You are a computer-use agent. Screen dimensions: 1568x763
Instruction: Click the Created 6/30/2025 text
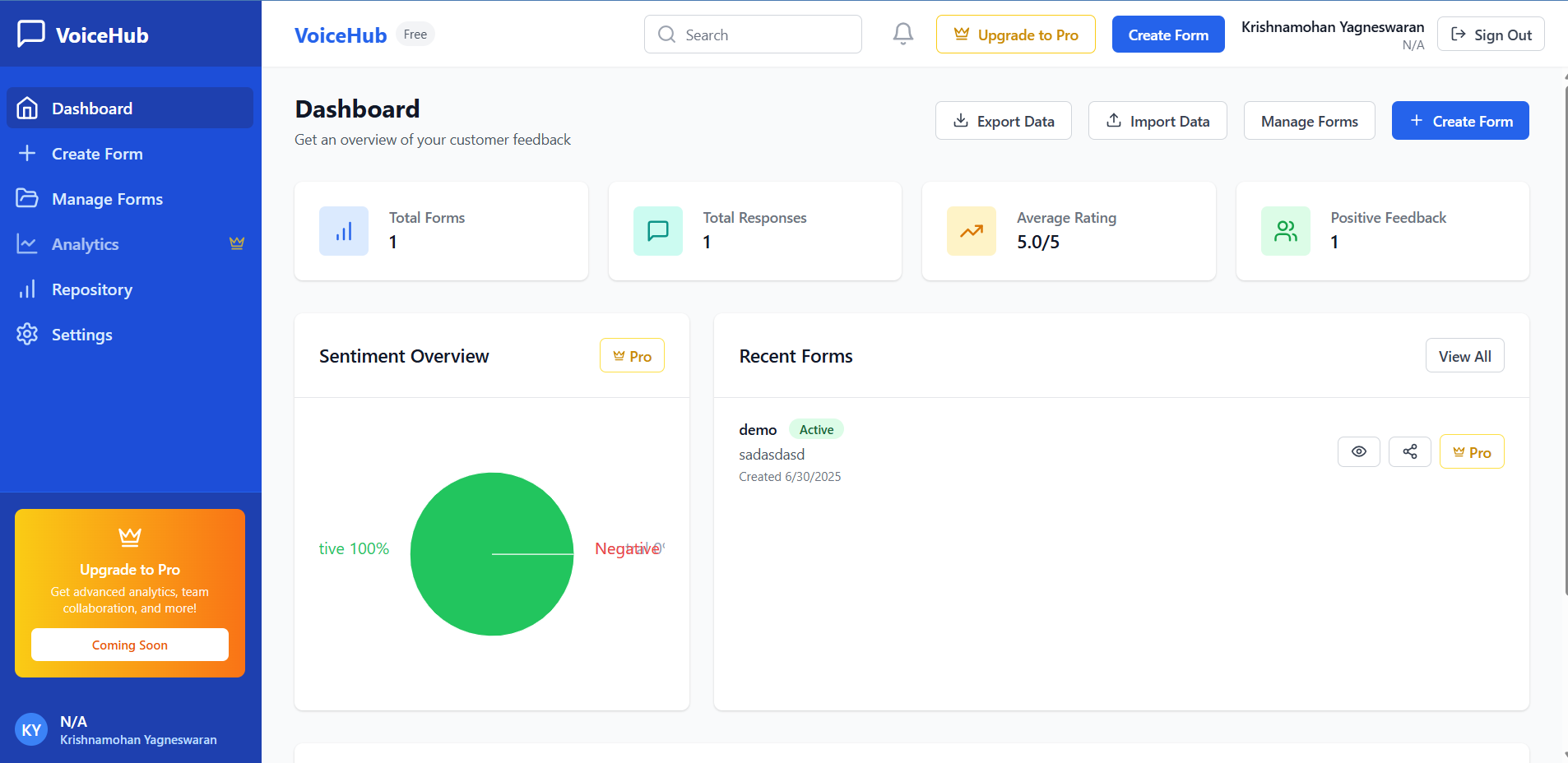click(790, 477)
